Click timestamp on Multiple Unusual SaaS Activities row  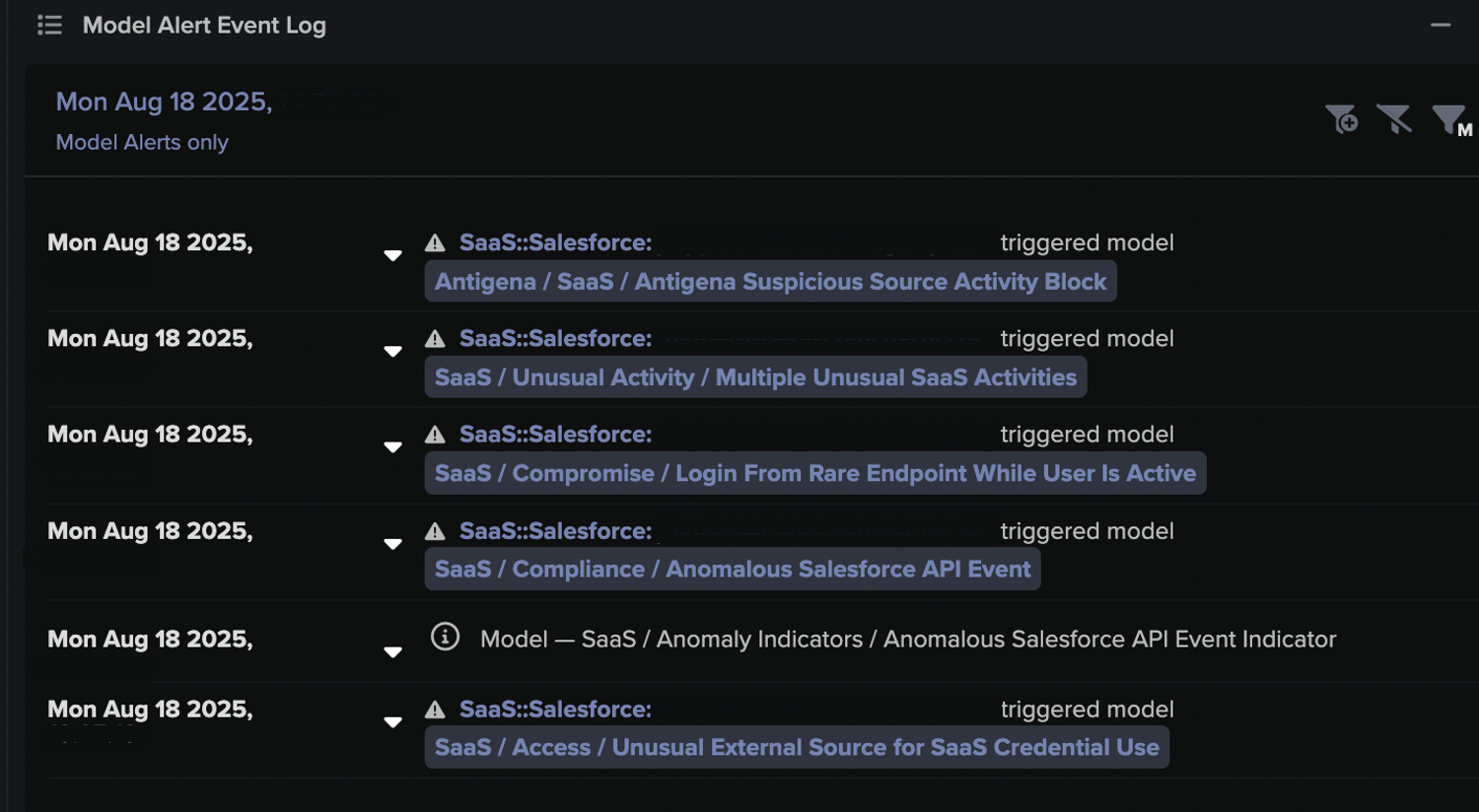[x=150, y=338]
